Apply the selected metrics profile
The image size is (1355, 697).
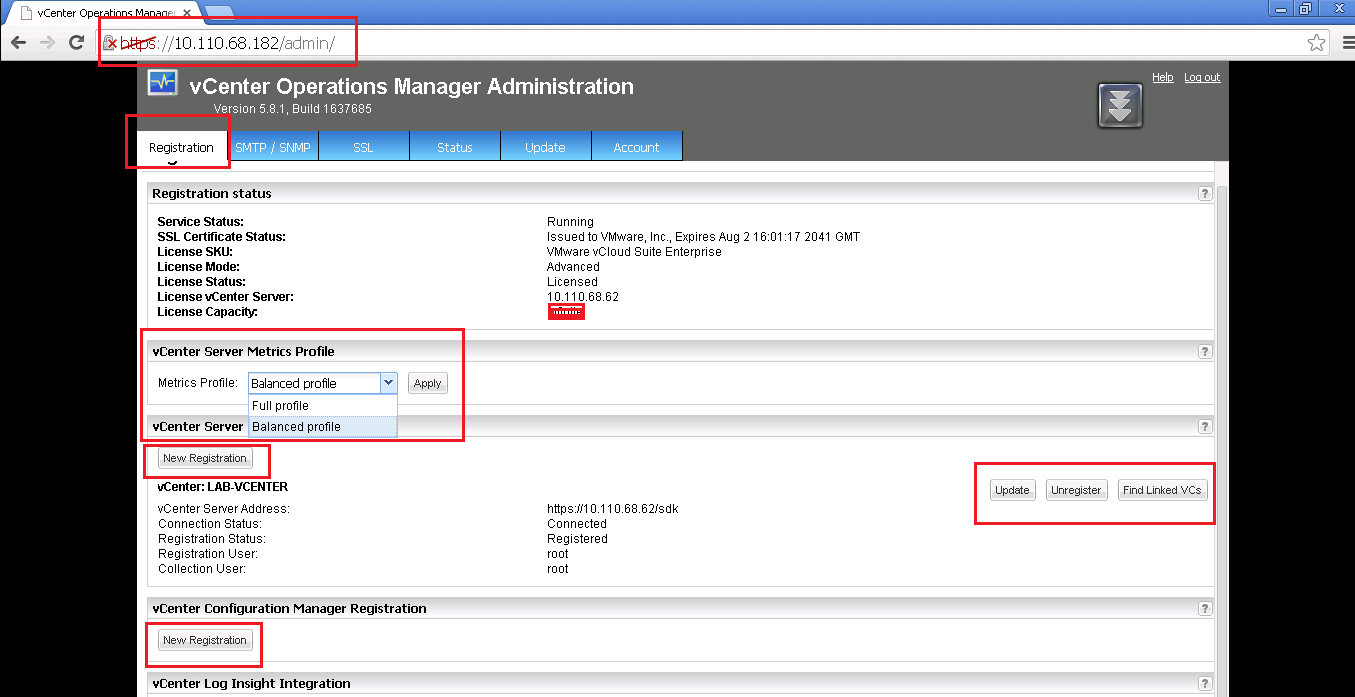point(428,383)
